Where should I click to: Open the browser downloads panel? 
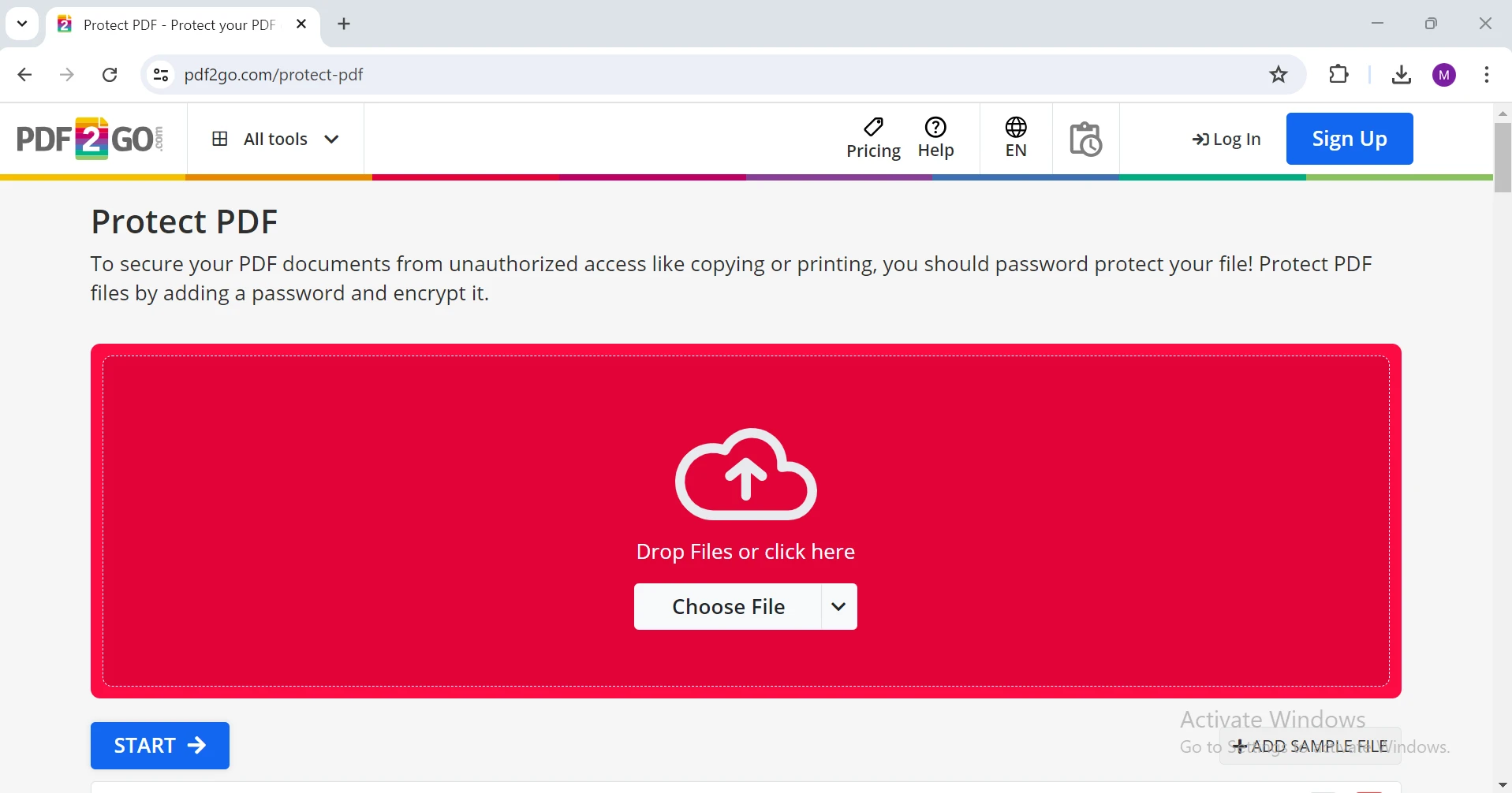(1402, 75)
